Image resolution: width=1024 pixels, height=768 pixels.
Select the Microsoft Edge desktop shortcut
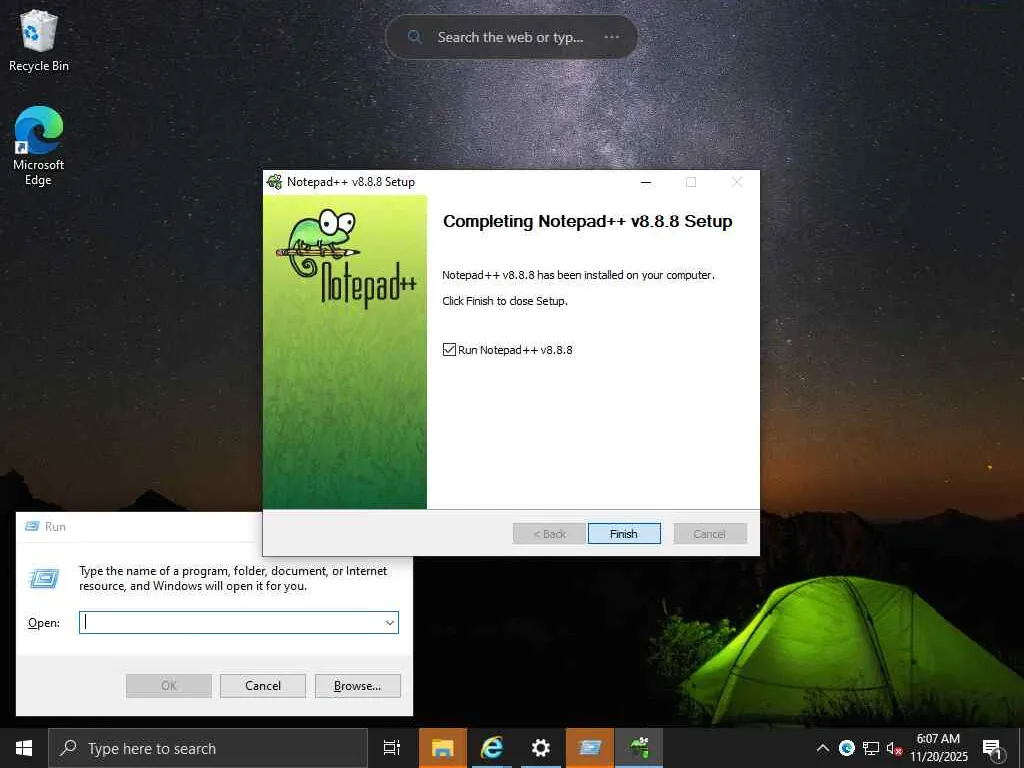39,146
